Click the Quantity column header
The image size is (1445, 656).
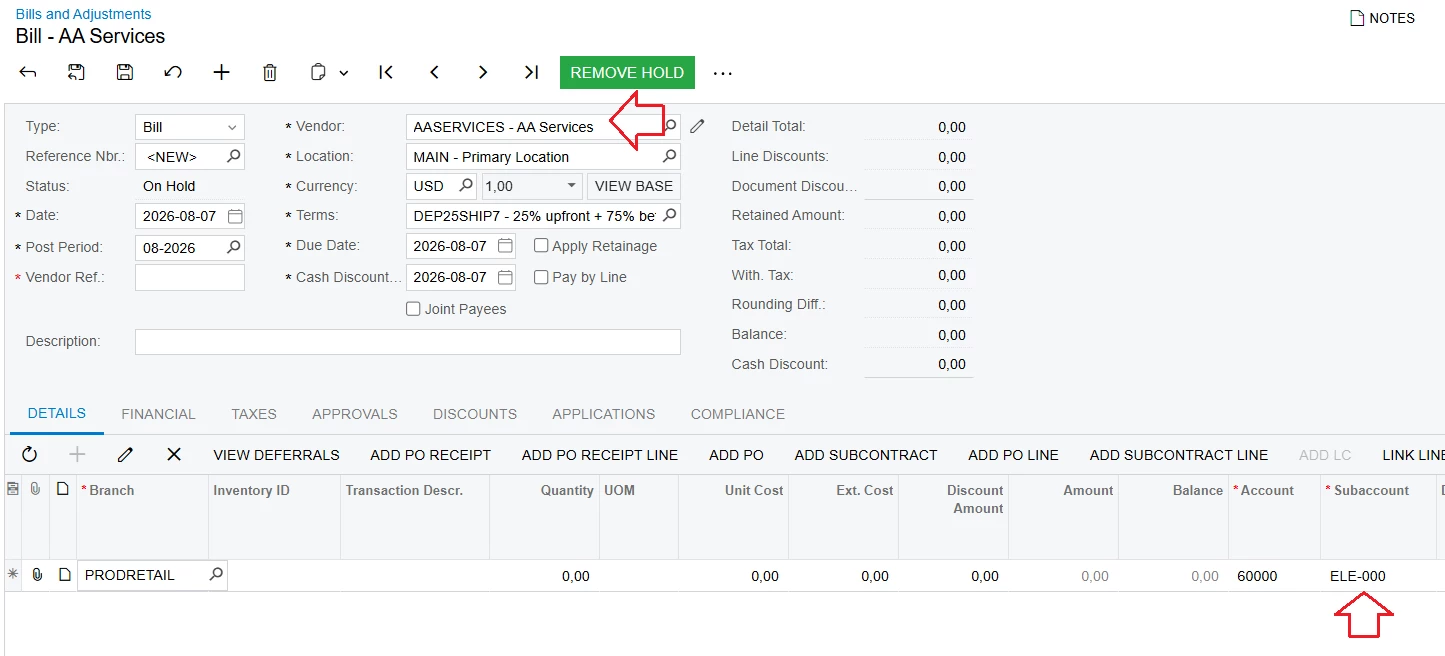pos(545,517)
